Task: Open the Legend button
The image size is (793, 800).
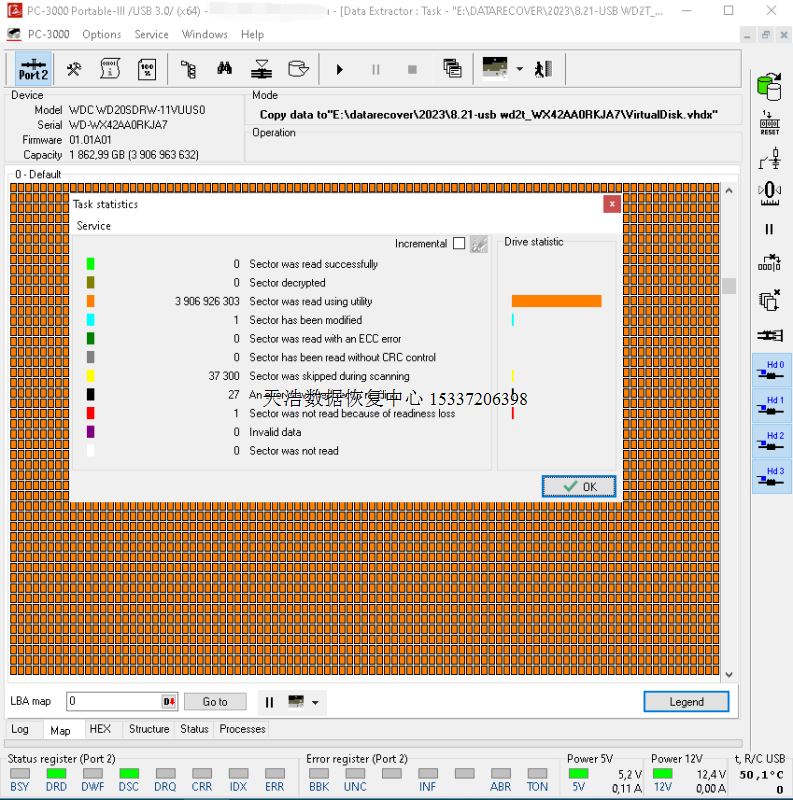Action: (x=686, y=702)
